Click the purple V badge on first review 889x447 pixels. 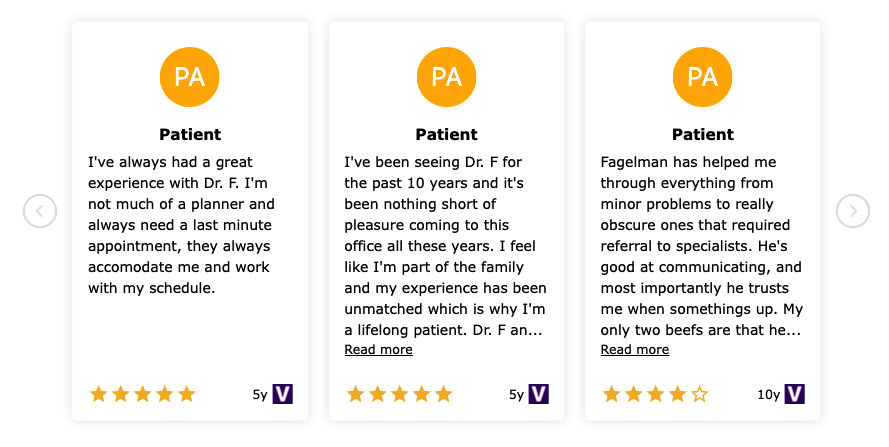point(282,394)
